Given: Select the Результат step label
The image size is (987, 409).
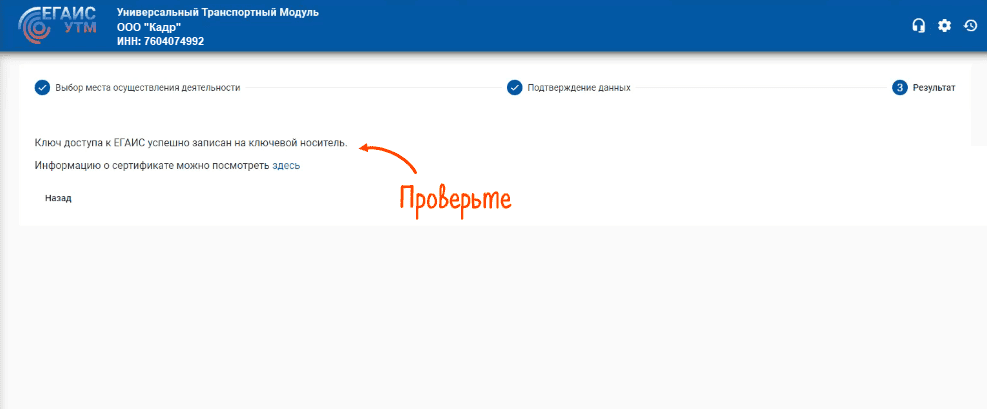Looking at the screenshot, I should pos(933,88).
